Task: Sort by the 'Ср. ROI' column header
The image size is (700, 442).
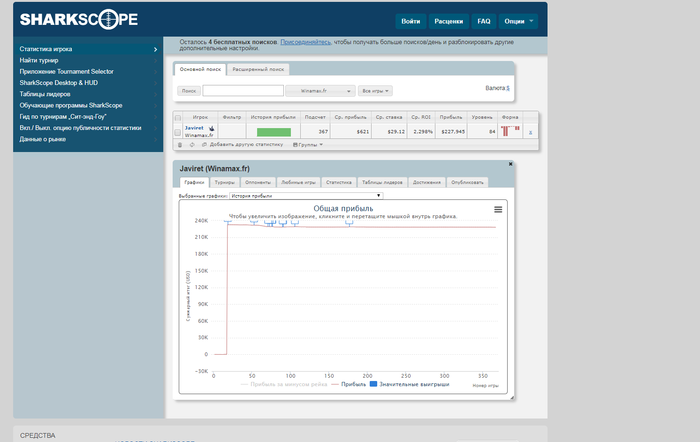Action: pos(421,117)
